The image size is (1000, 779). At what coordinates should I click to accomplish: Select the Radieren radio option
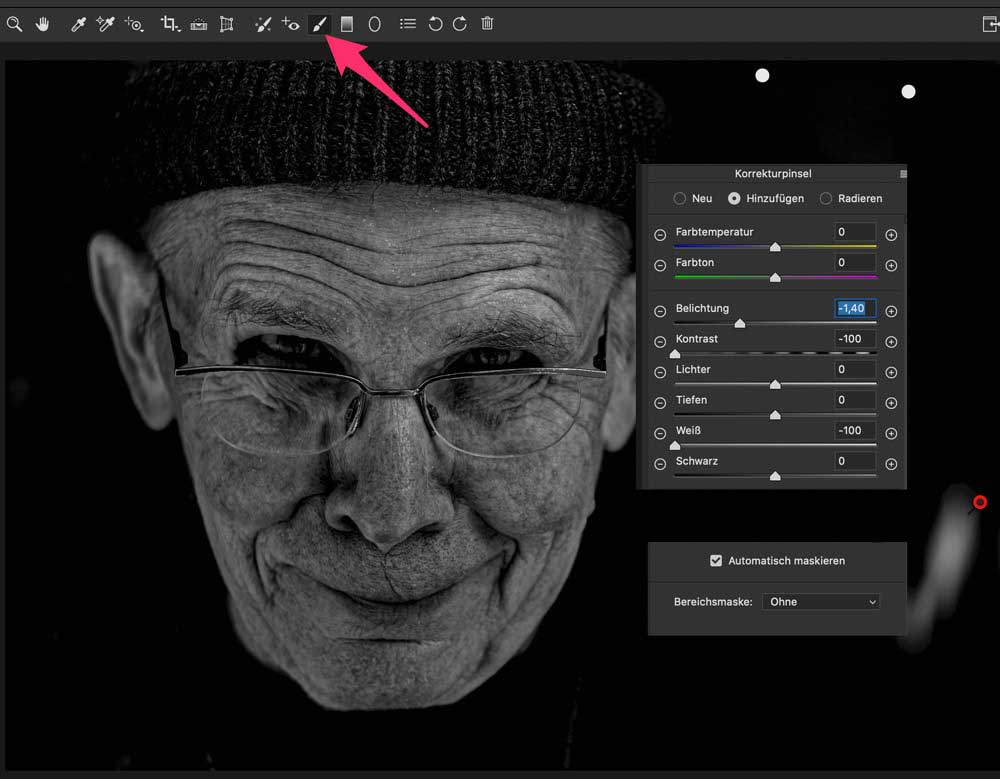(826, 198)
